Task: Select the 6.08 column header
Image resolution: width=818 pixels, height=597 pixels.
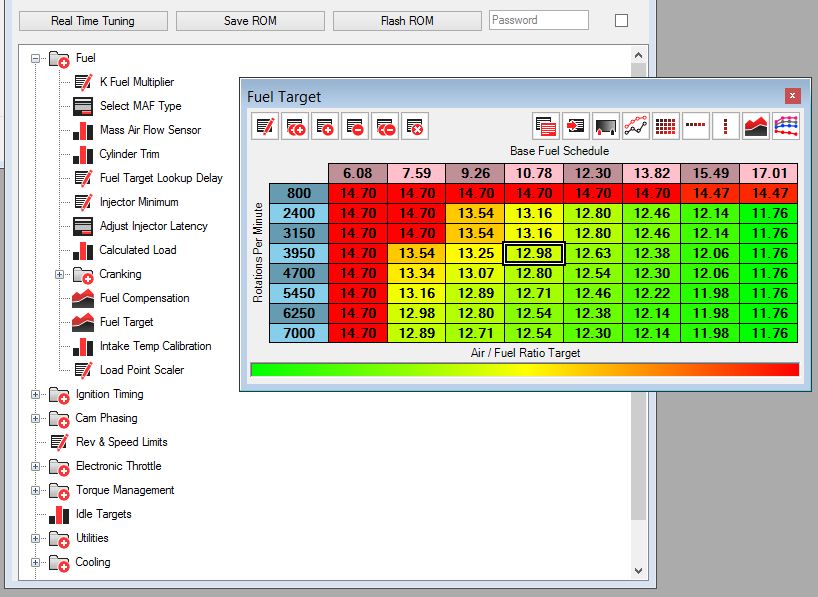Action: coord(358,173)
